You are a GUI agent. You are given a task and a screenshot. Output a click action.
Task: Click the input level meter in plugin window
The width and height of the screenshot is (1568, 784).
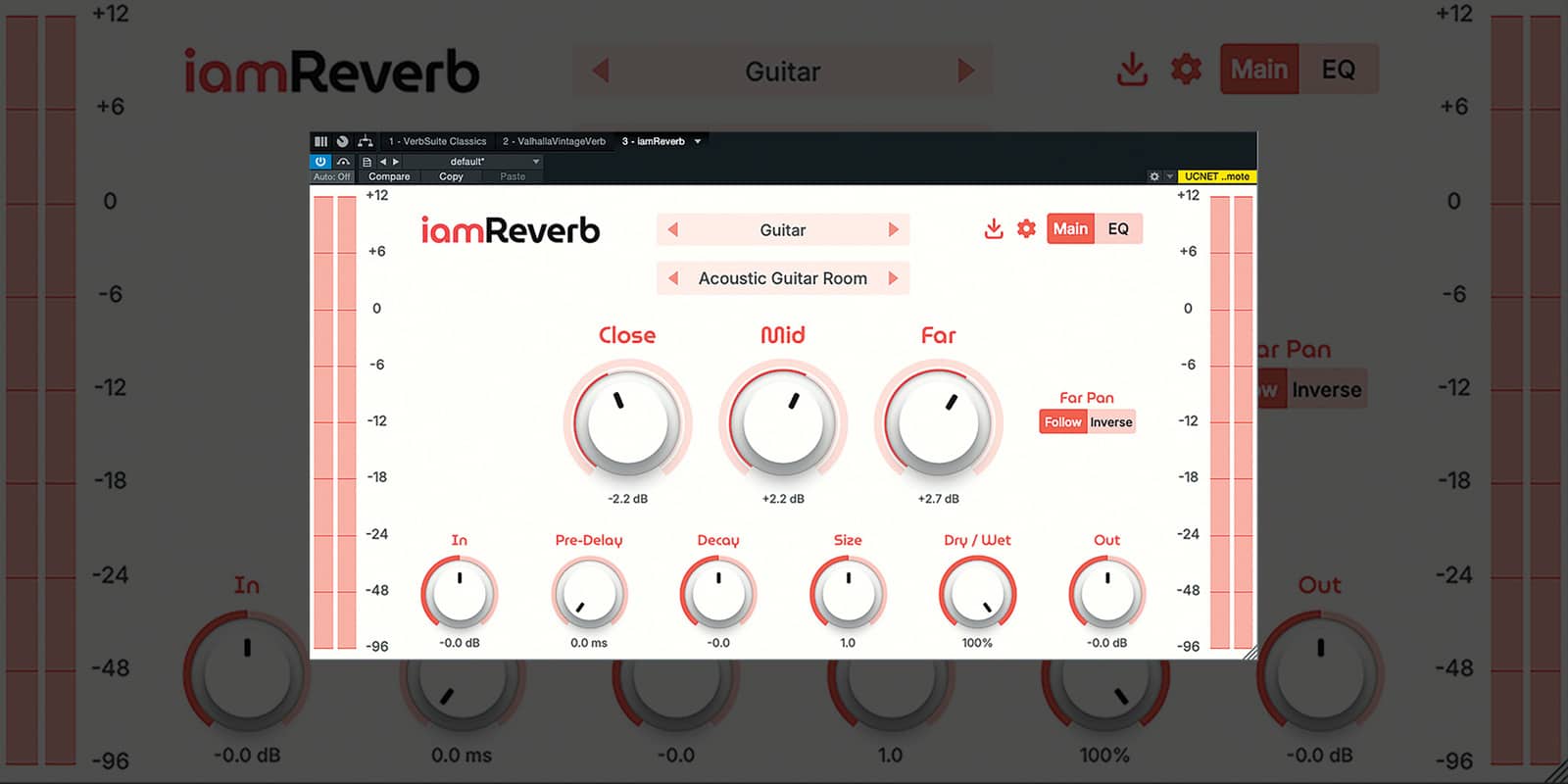tap(335, 422)
